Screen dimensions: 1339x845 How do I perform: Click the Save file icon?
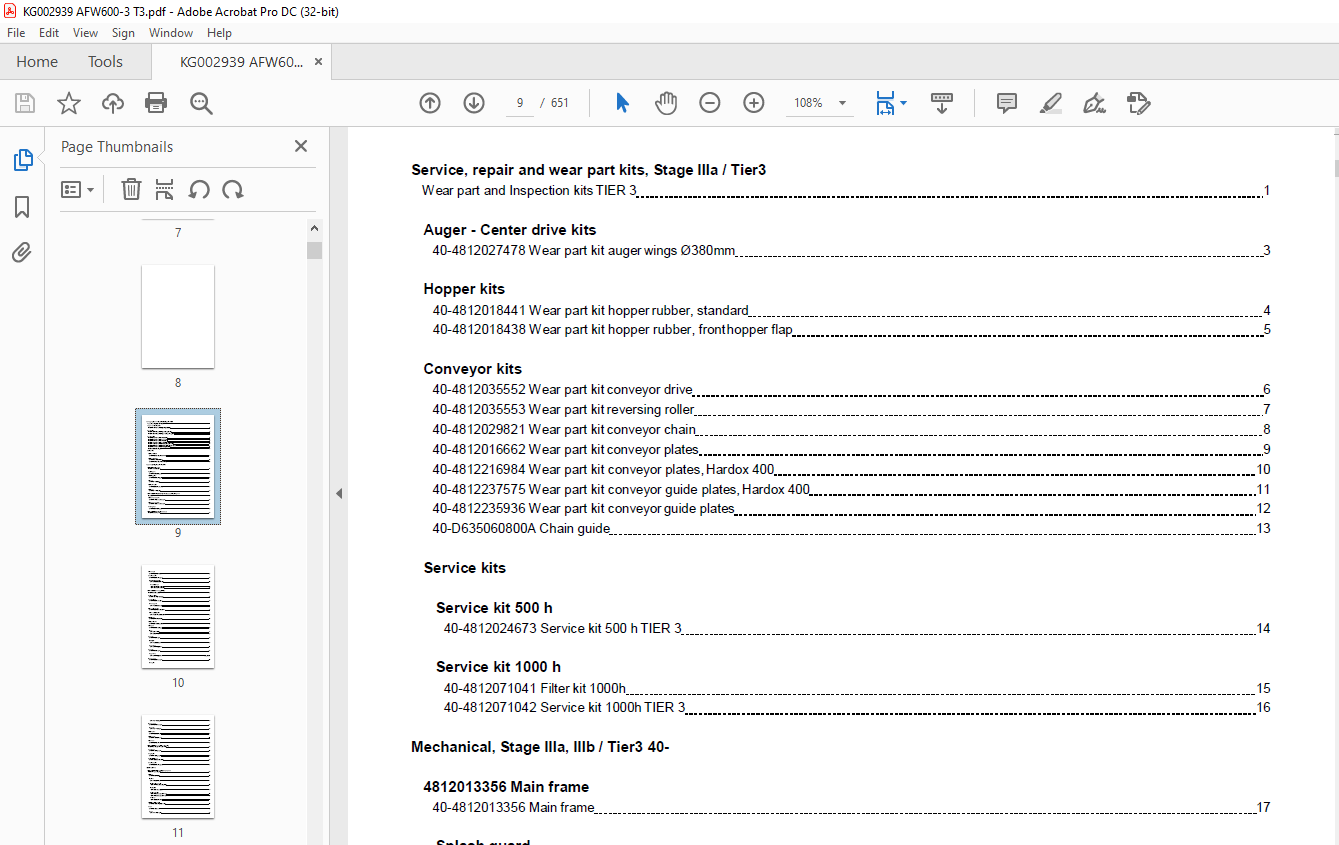coord(25,103)
